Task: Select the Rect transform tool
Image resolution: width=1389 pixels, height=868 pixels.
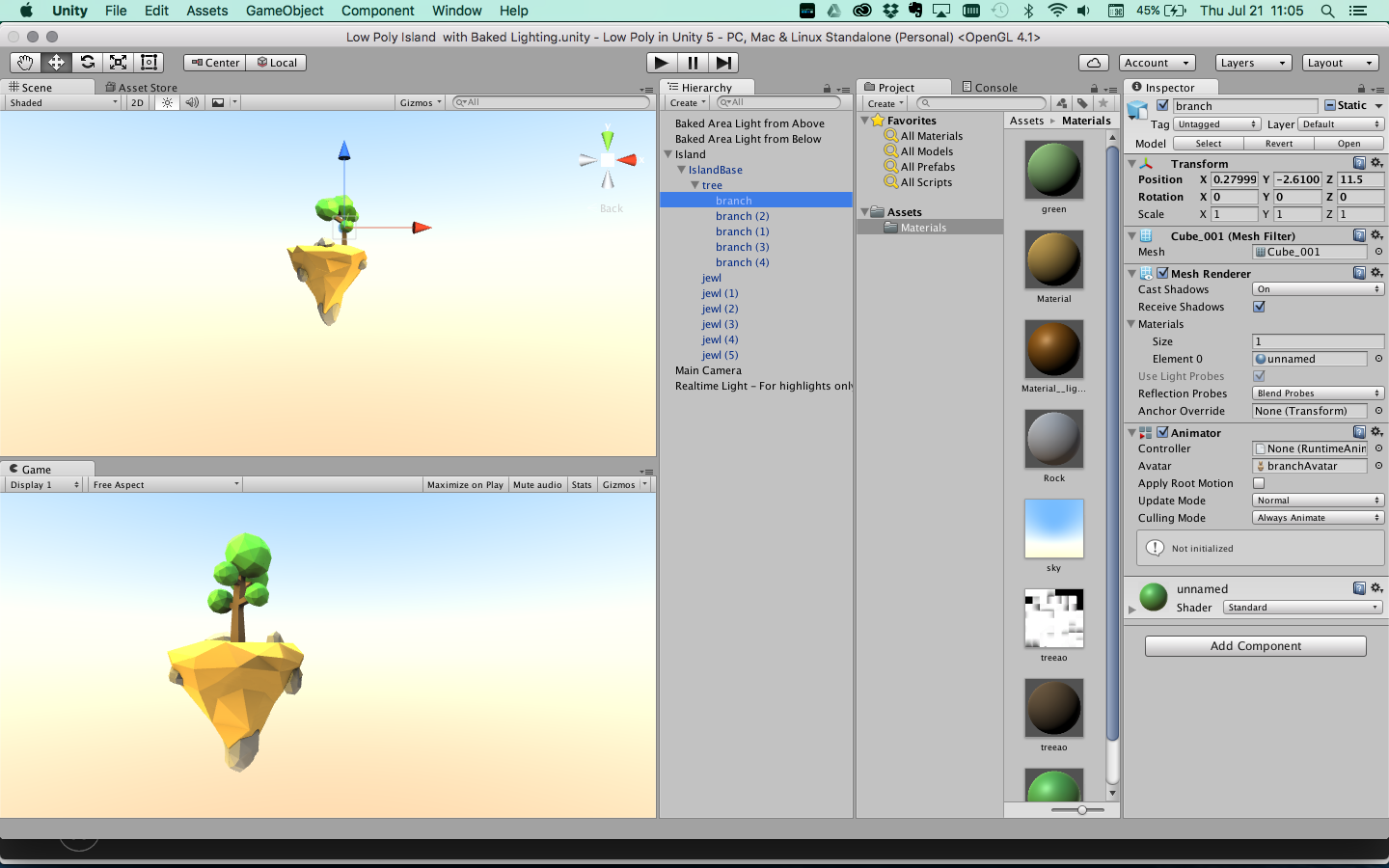Action: (x=149, y=62)
